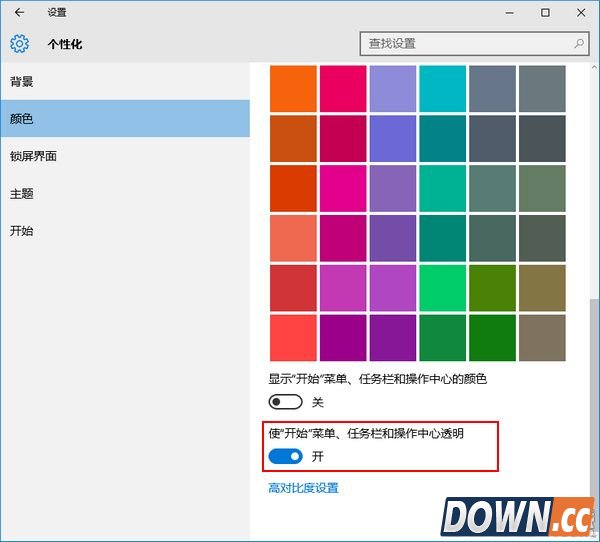This screenshot has height=542, width=600.
Task: Pick the cyan swatch in top row
Action: pos(443,89)
